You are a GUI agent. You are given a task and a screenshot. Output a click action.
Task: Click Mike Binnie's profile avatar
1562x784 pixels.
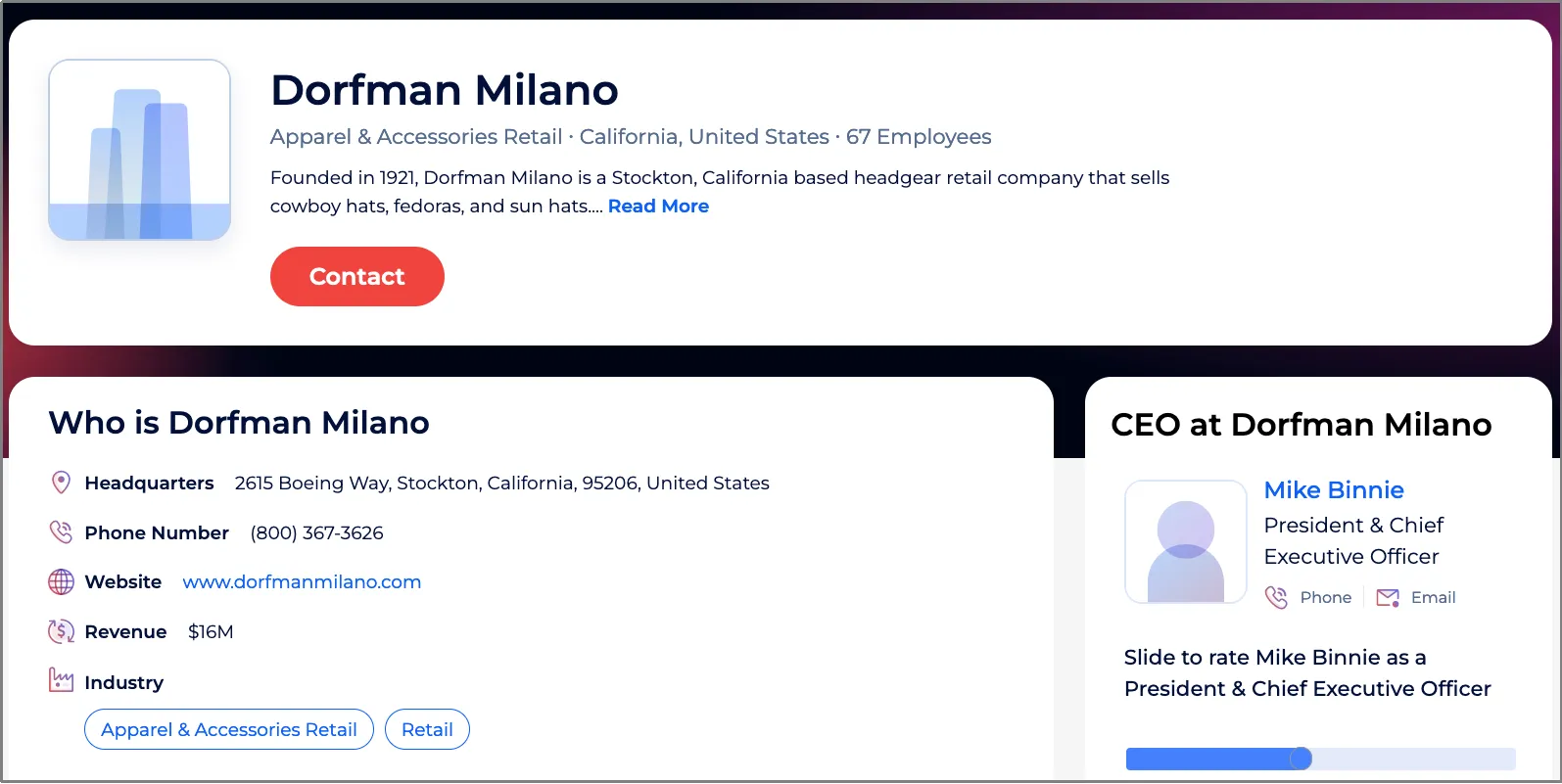1185,541
